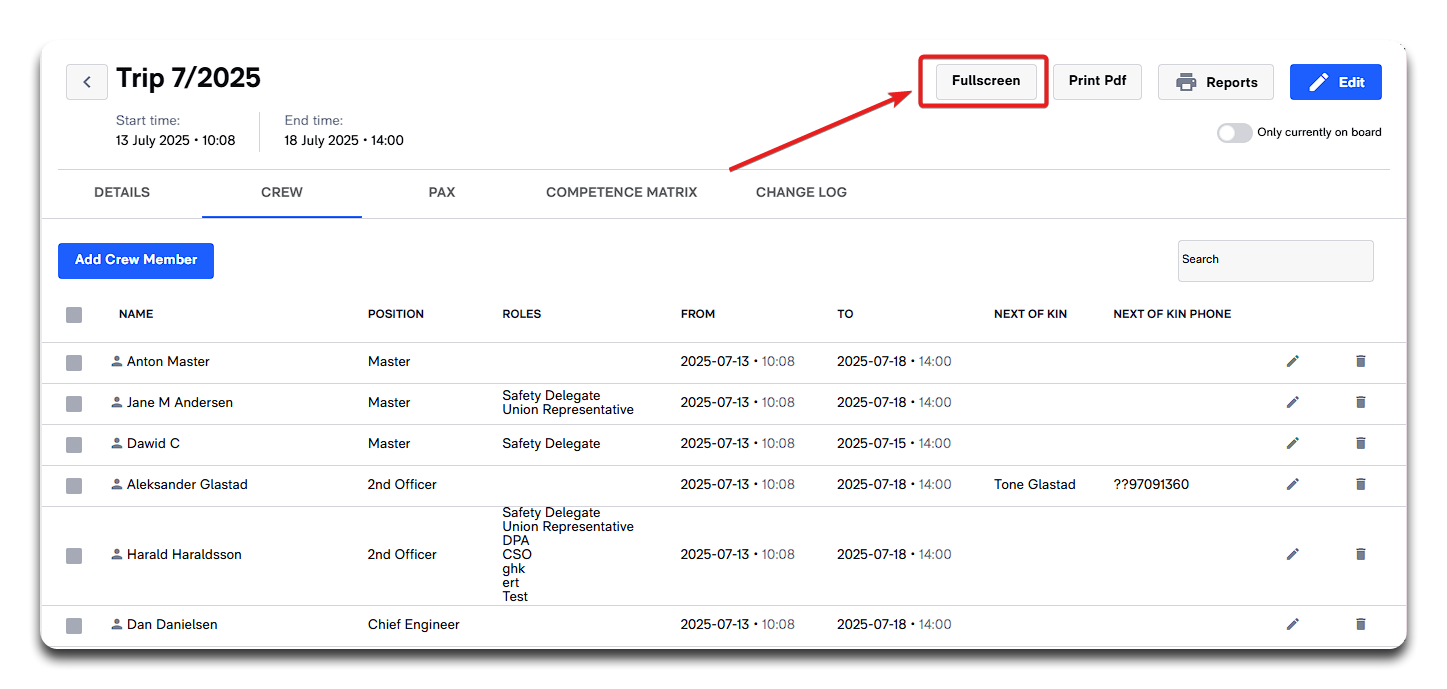This screenshot has width=1447, height=689.
Task: Switch to the Competence Matrix tab
Action: 621,192
